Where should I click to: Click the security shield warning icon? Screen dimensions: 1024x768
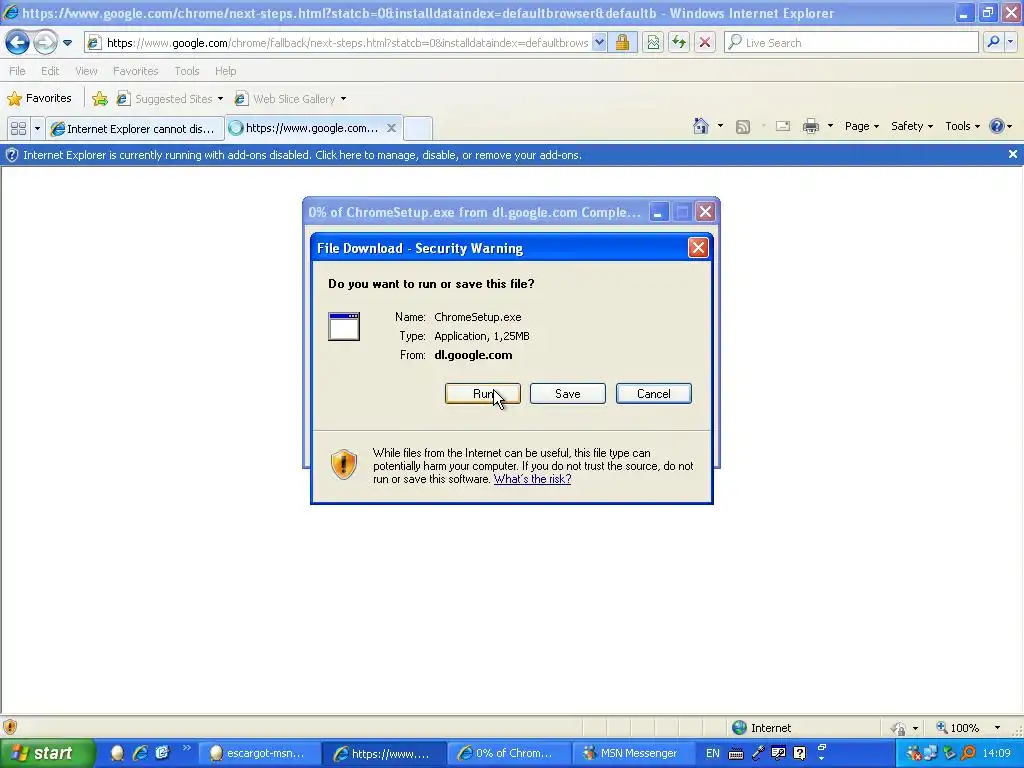click(344, 464)
